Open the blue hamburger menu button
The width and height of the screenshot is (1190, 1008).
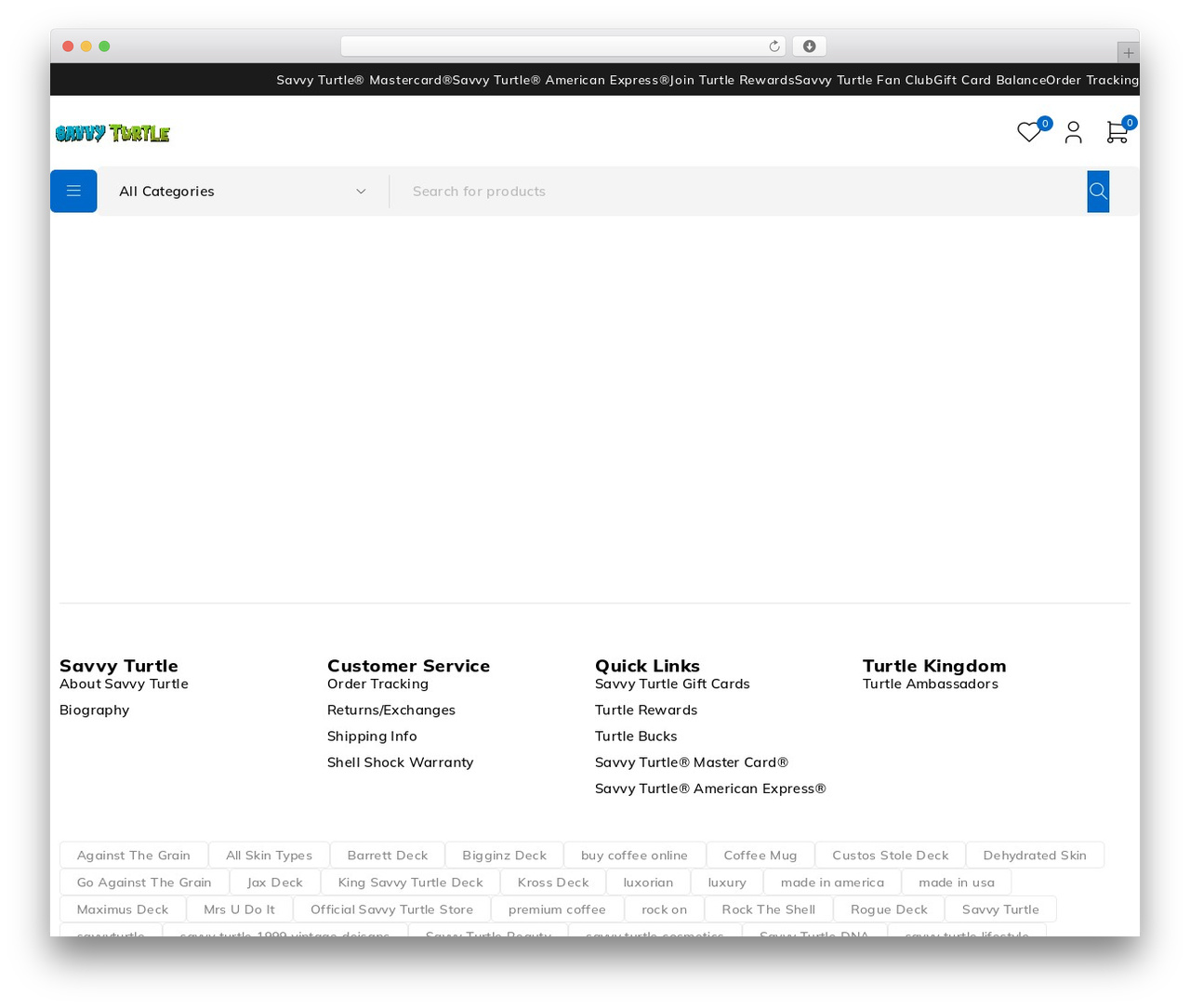click(x=73, y=192)
